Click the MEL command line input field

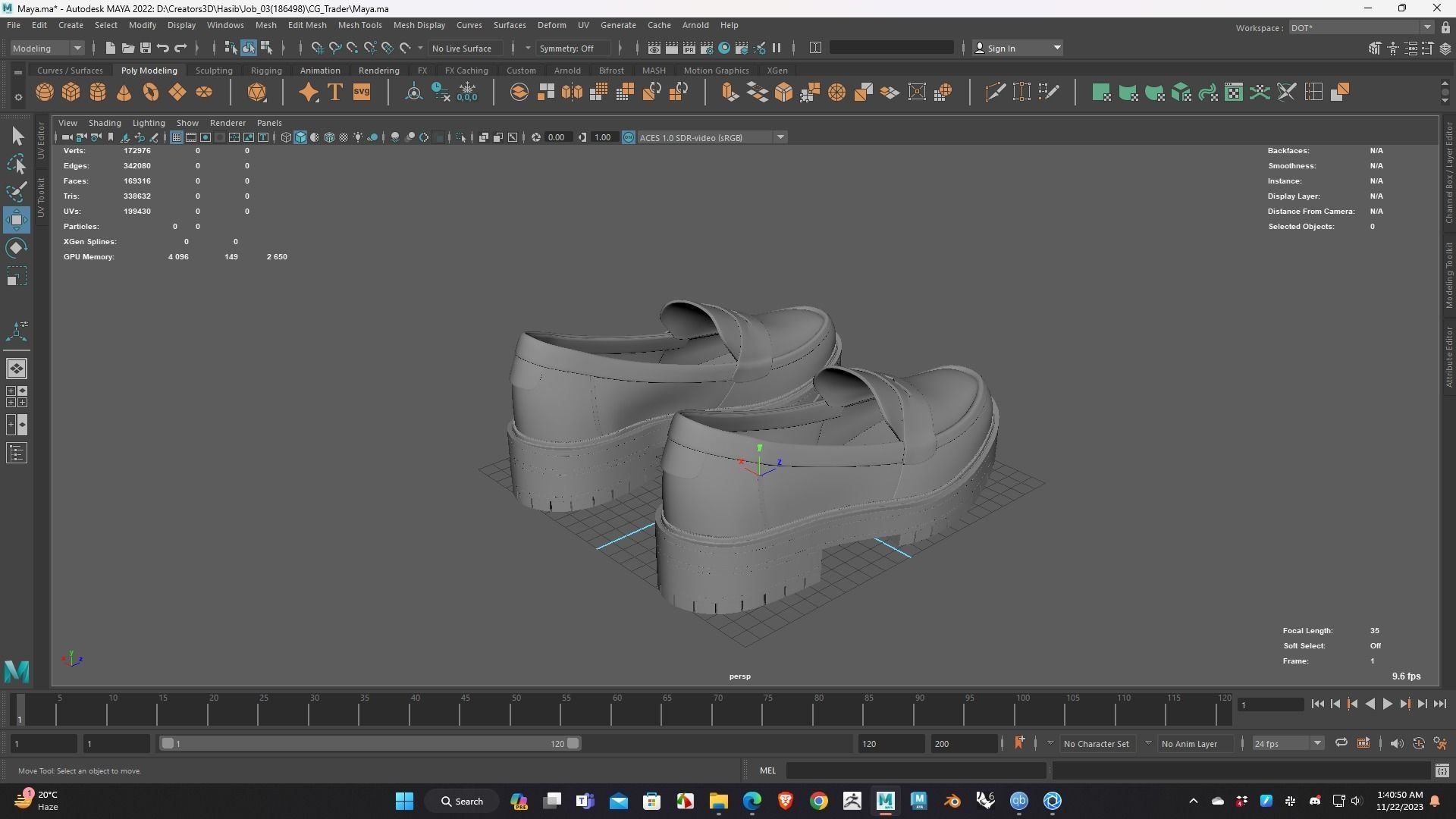(916, 770)
